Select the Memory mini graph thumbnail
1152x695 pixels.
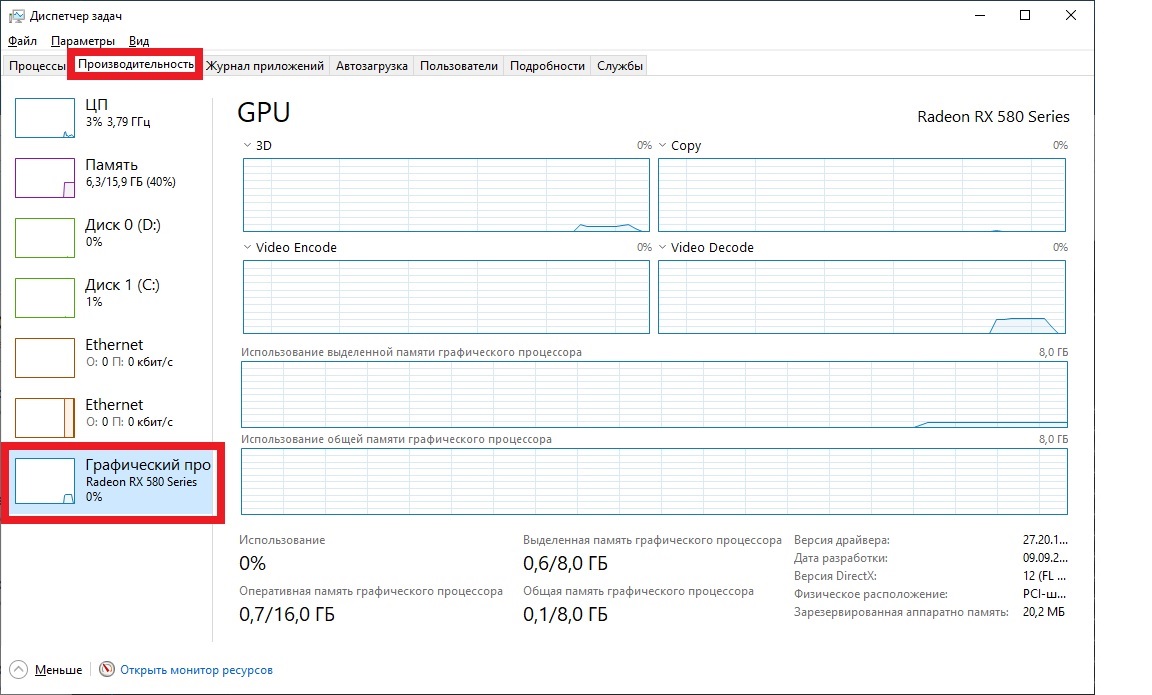45,178
